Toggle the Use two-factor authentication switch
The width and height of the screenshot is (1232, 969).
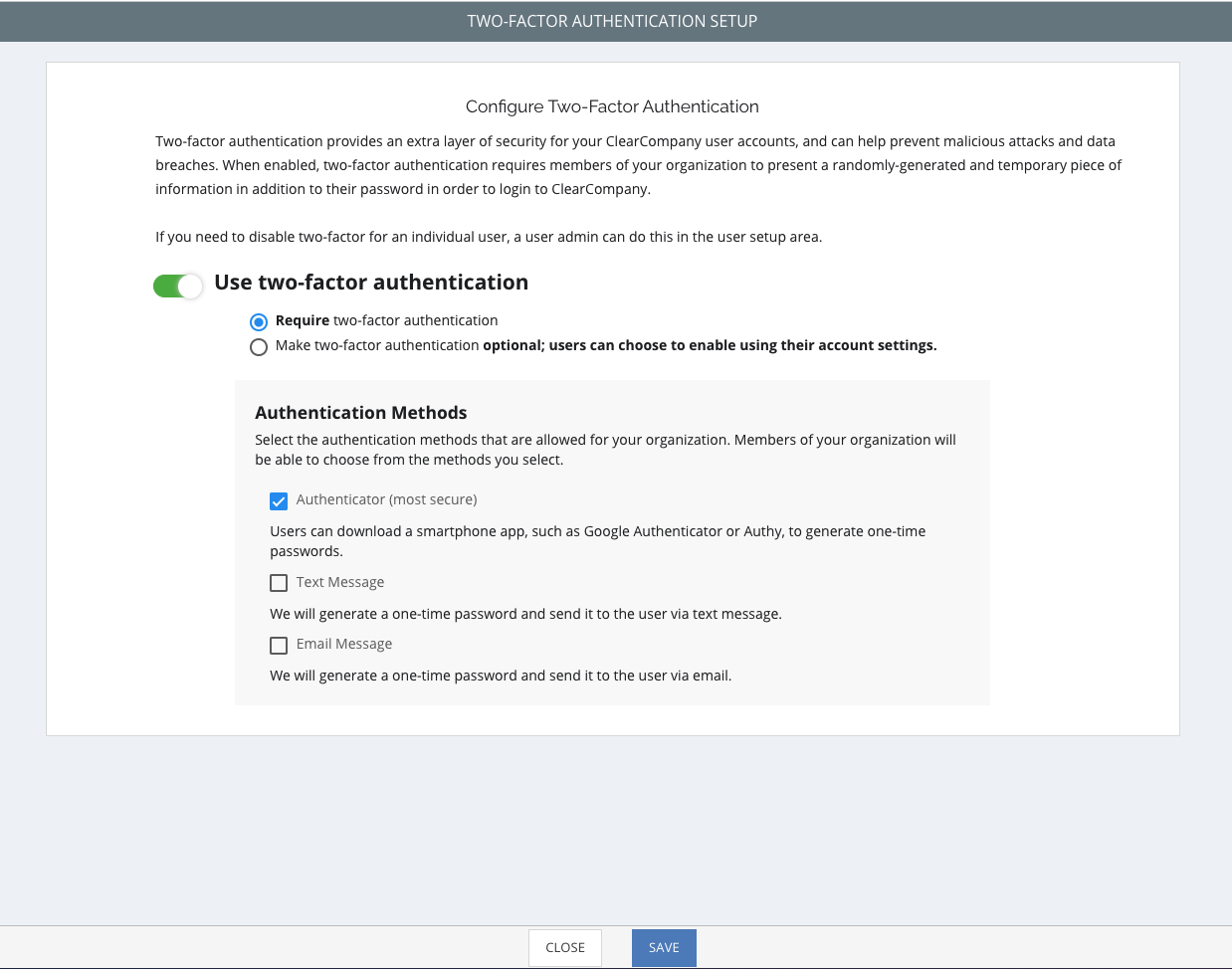(x=178, y=287)
